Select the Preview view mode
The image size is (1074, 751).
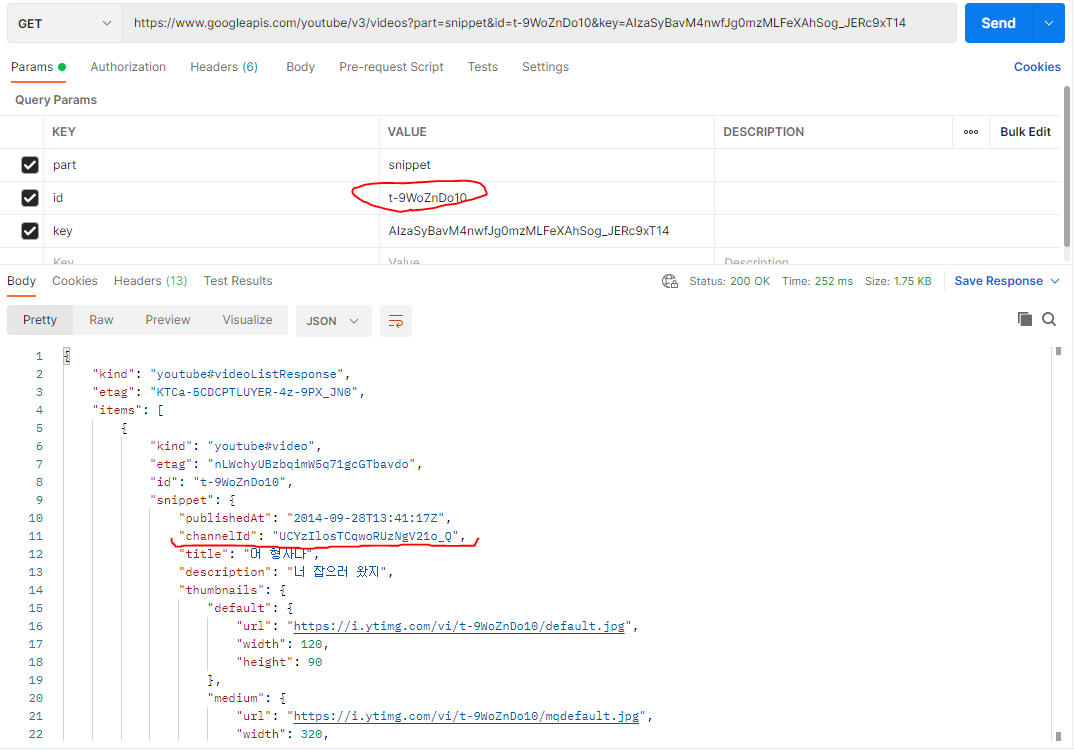pyautogui.click(x=168, y=320)
